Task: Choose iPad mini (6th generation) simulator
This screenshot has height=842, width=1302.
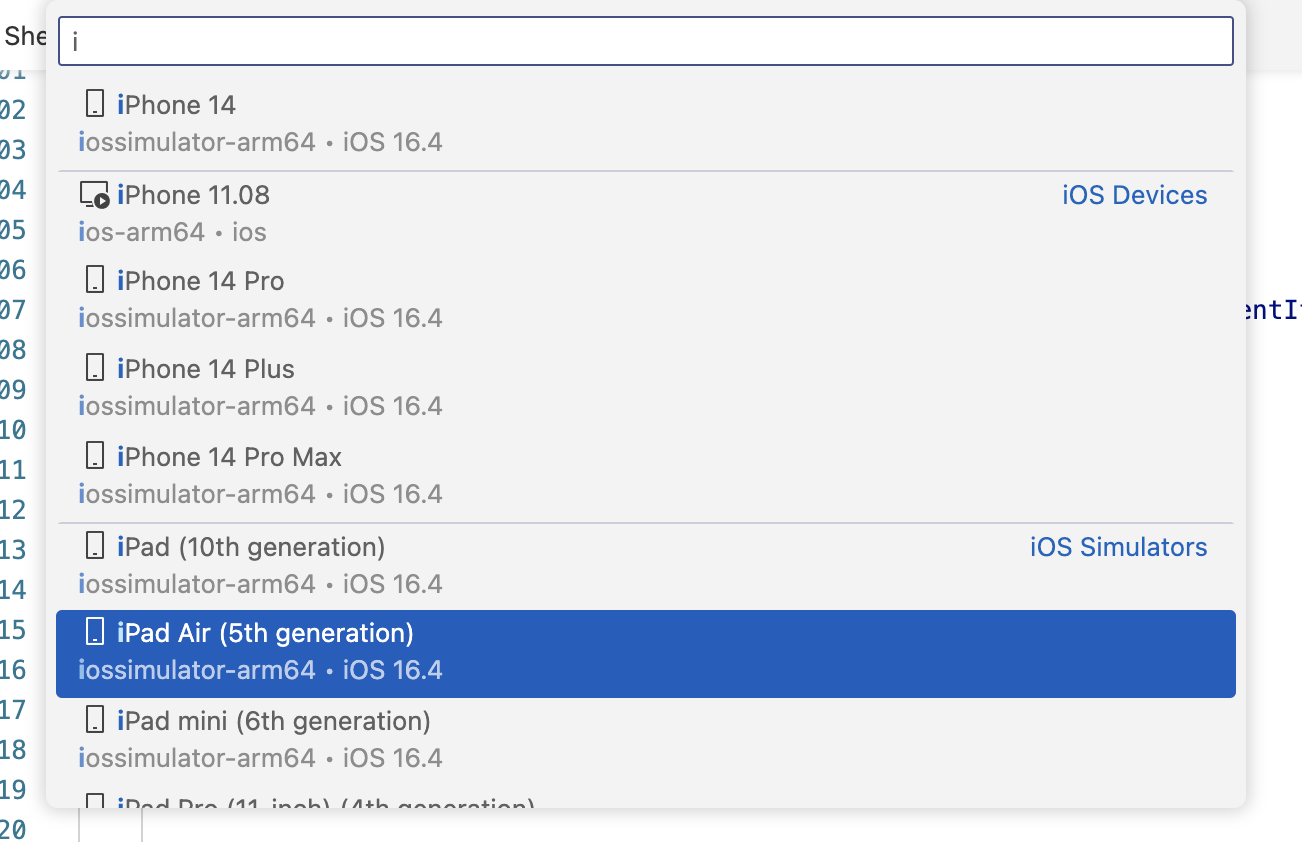Action: click(400, 737)
